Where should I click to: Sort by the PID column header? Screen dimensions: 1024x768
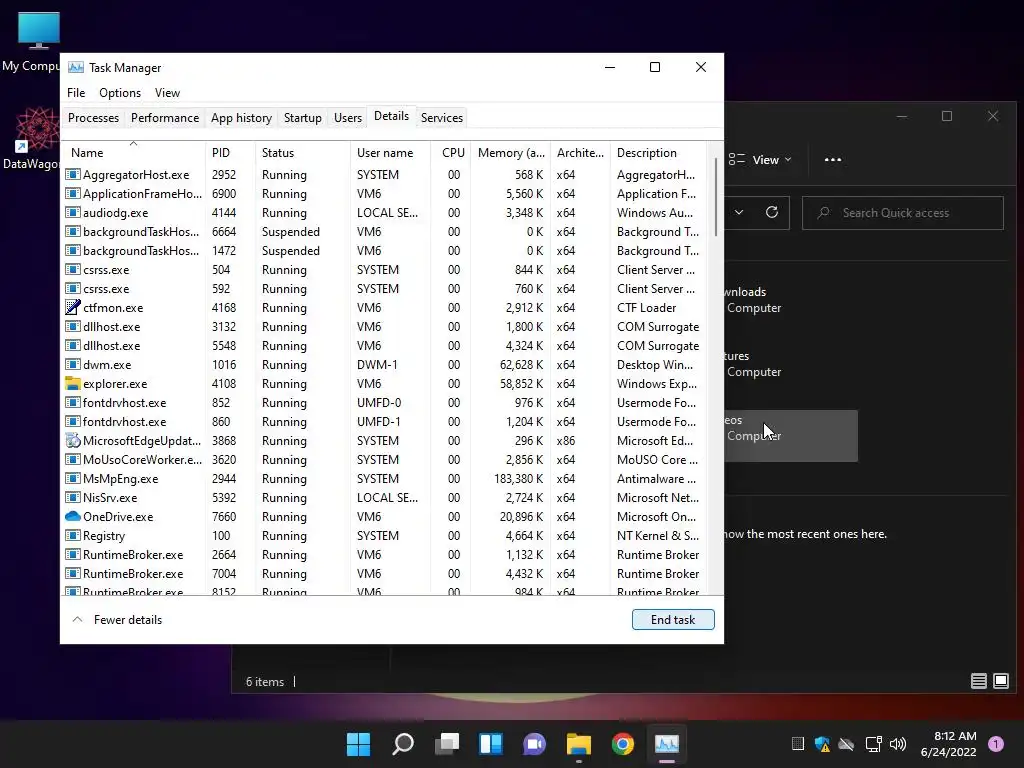click(230, 153)
